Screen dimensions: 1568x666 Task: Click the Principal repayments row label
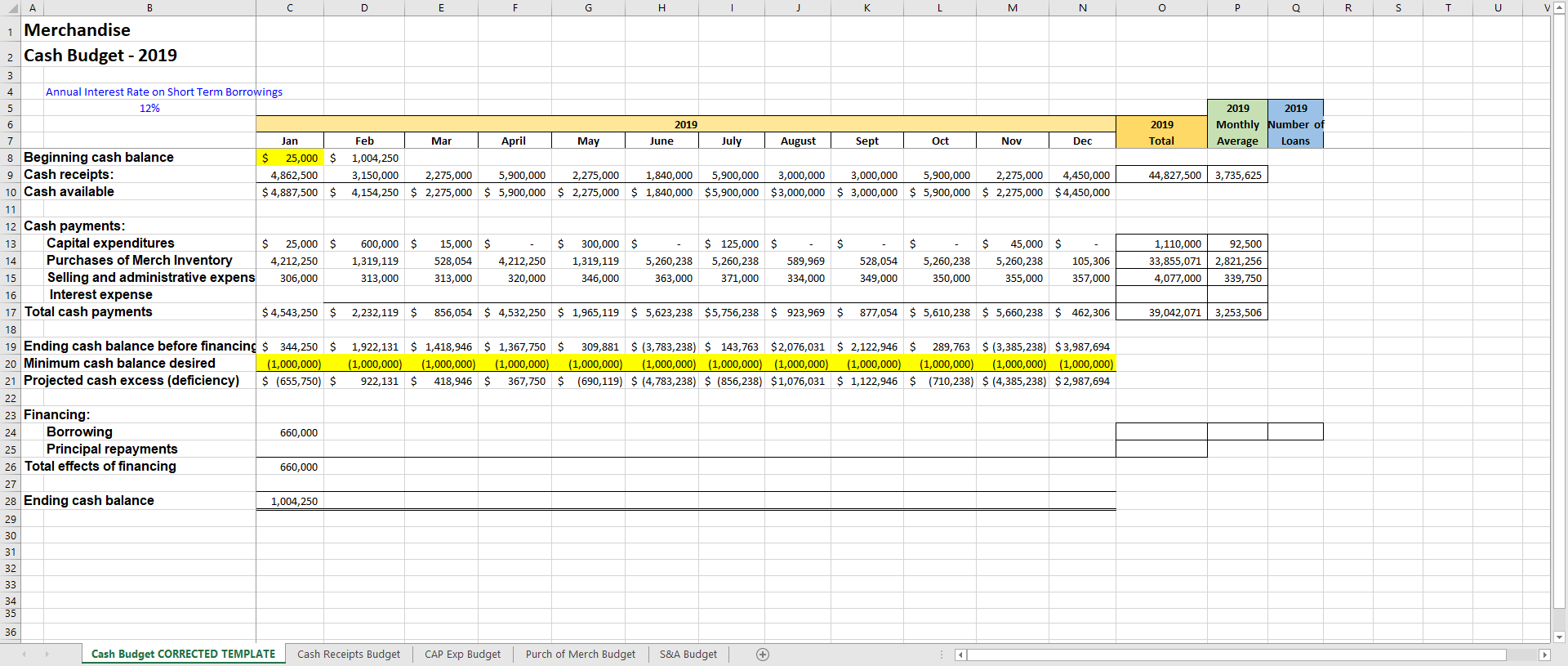point(112,449)
